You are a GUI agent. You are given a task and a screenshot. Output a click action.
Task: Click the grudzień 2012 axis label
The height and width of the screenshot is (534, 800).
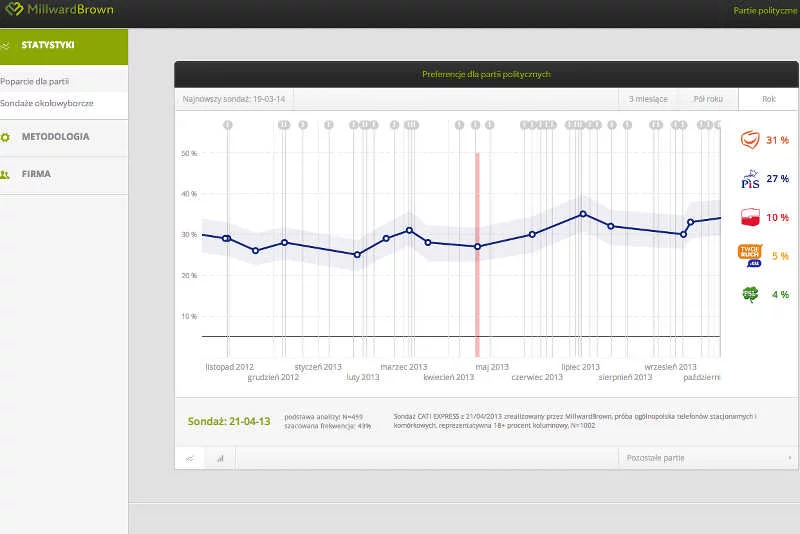[x=273, y=377]
